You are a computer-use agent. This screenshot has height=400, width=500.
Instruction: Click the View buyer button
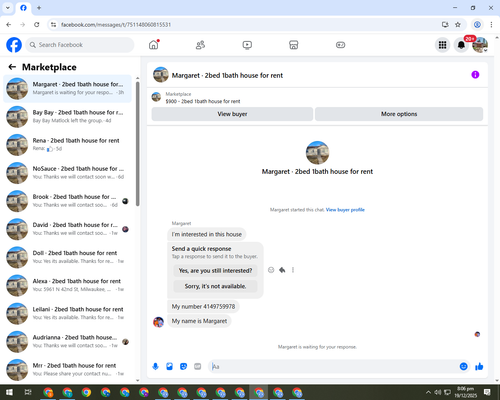coord(232,114)
